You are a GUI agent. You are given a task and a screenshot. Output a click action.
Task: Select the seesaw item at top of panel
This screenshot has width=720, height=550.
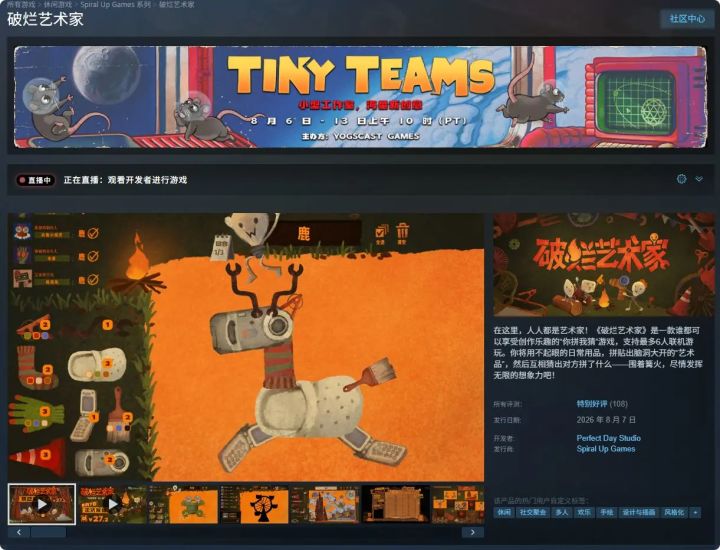[35, 329]
